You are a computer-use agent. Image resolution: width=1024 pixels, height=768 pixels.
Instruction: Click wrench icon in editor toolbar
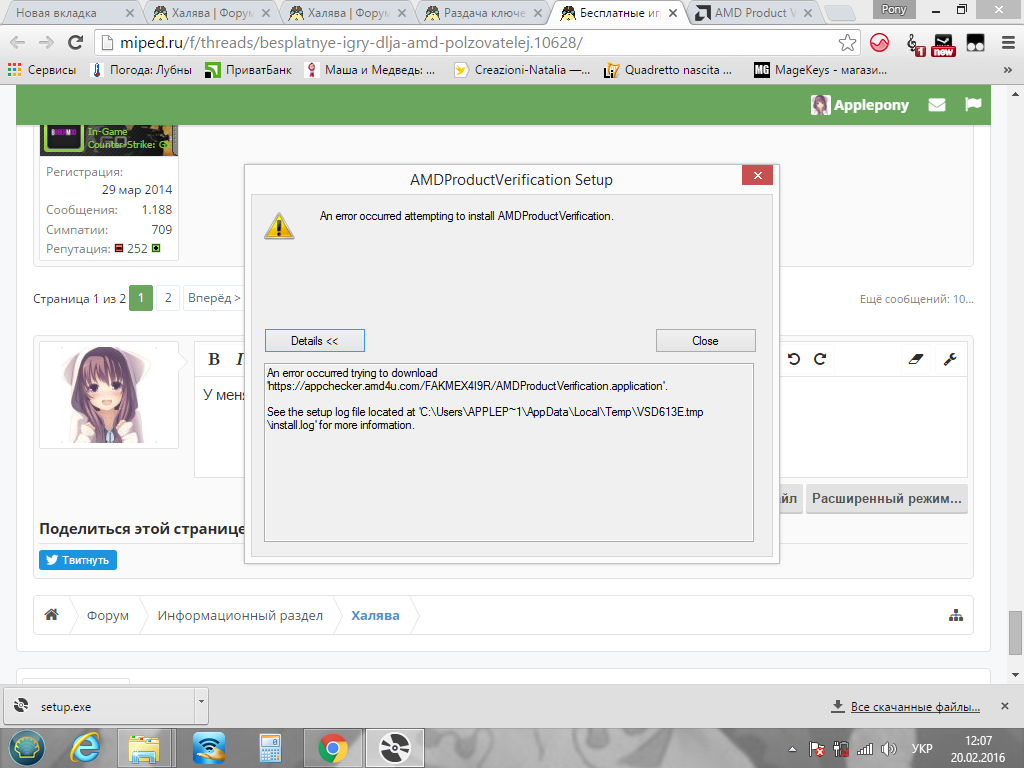coord(950,359)
